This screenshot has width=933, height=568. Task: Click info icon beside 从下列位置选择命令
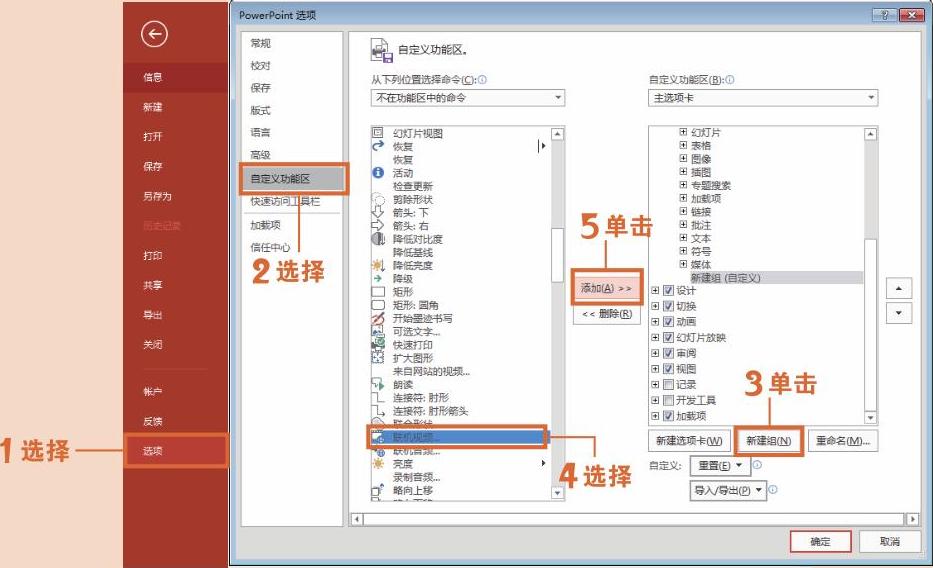483,79
